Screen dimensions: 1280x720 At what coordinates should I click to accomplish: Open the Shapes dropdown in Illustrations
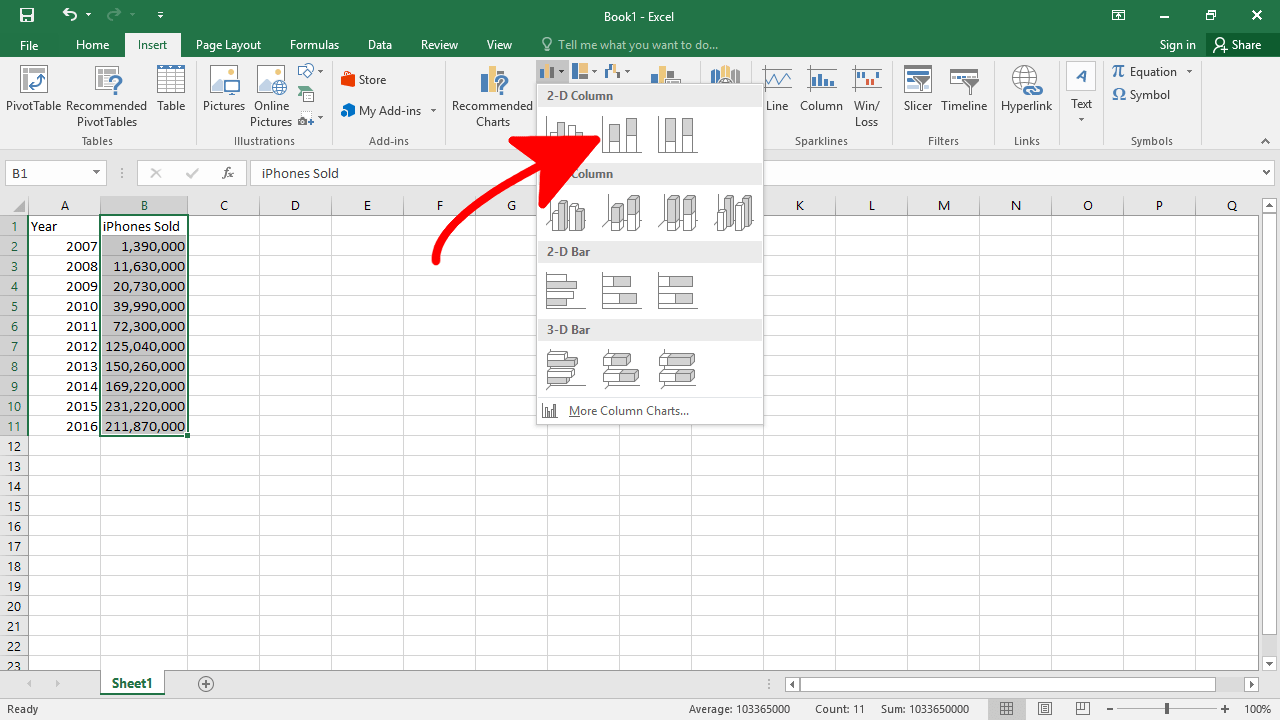(311, 71)
